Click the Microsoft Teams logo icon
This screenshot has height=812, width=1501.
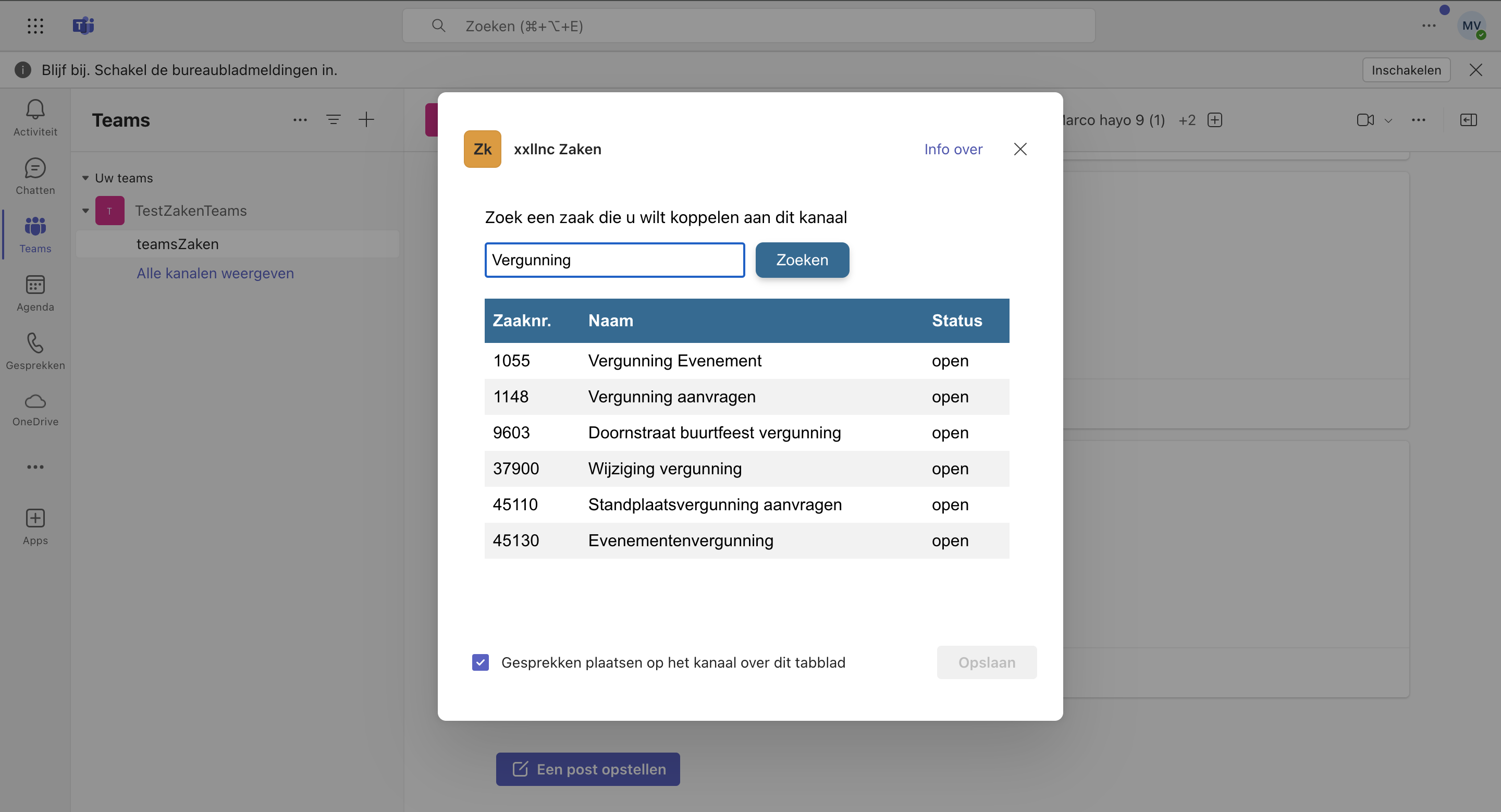[83, 26]
